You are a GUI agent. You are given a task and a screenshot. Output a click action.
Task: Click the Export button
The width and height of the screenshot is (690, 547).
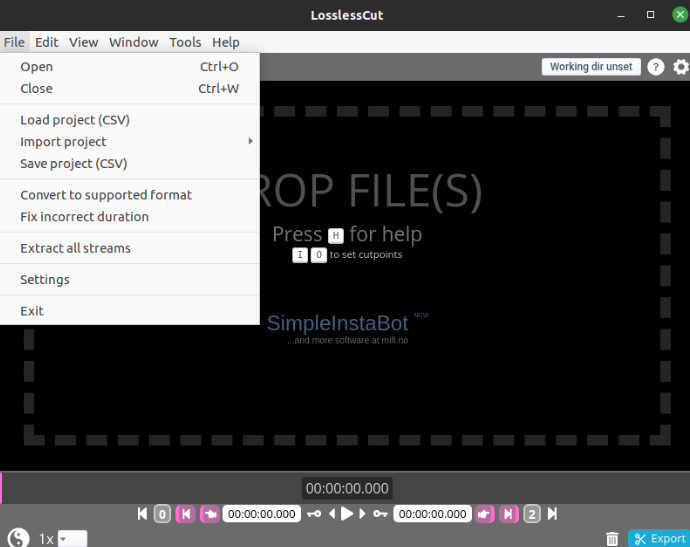659,538
